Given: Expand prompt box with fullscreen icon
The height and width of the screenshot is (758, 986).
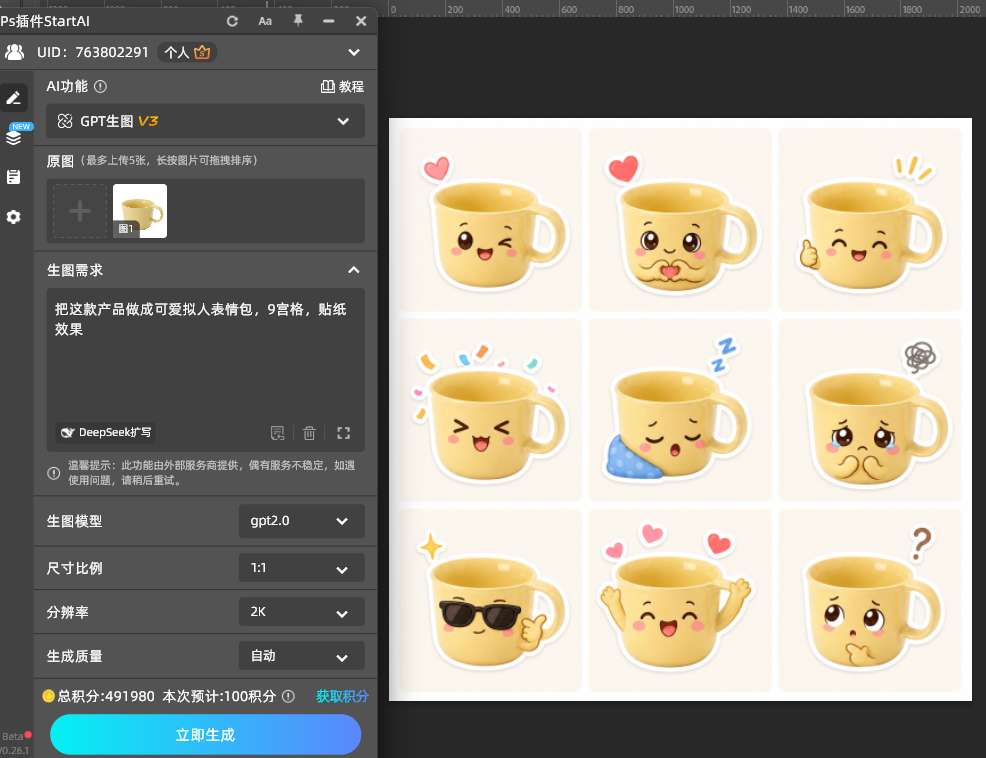Looking at the screenshot, I should coord(343,433).
